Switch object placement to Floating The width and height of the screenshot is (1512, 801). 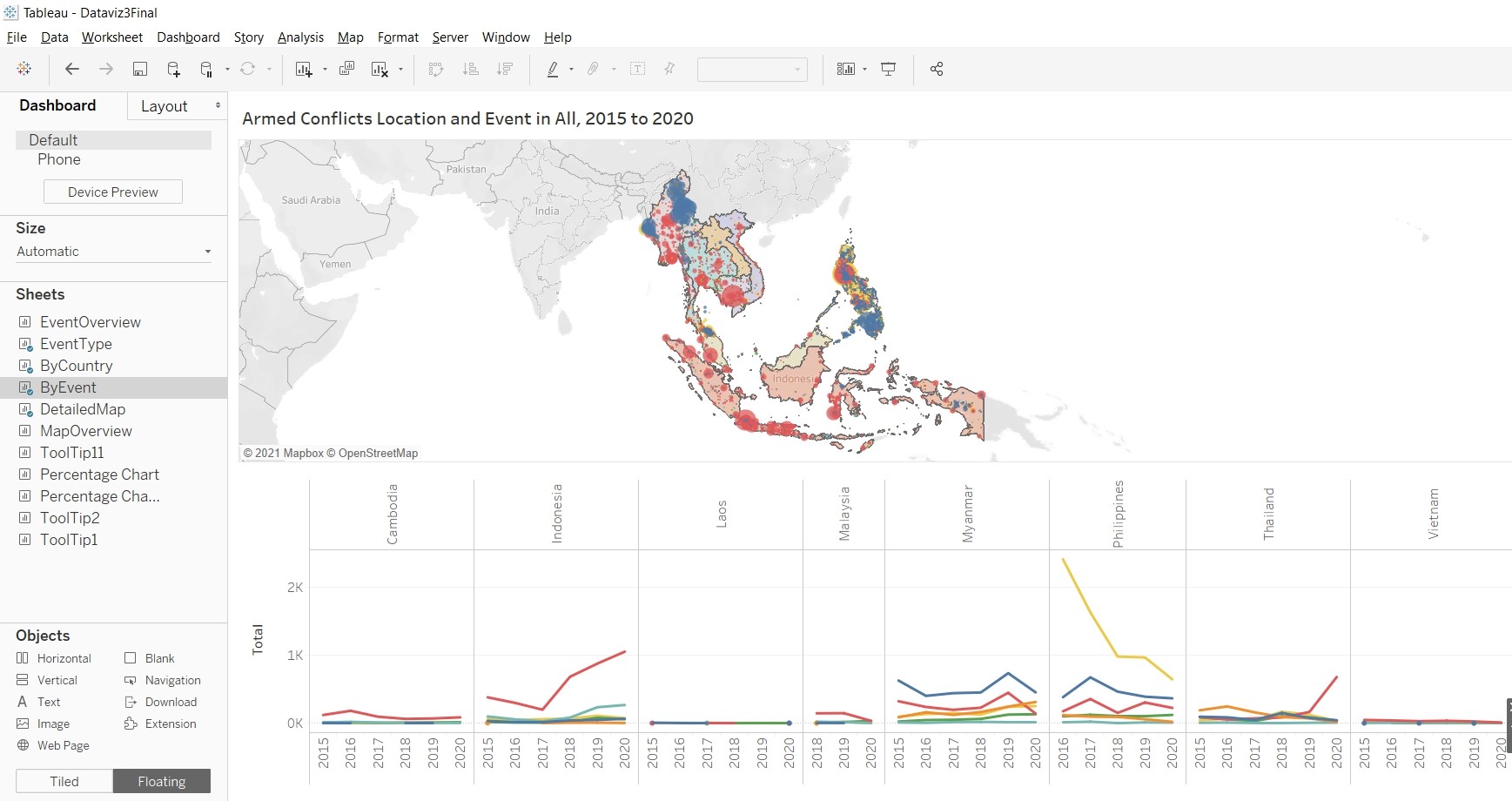coord(161,781)
